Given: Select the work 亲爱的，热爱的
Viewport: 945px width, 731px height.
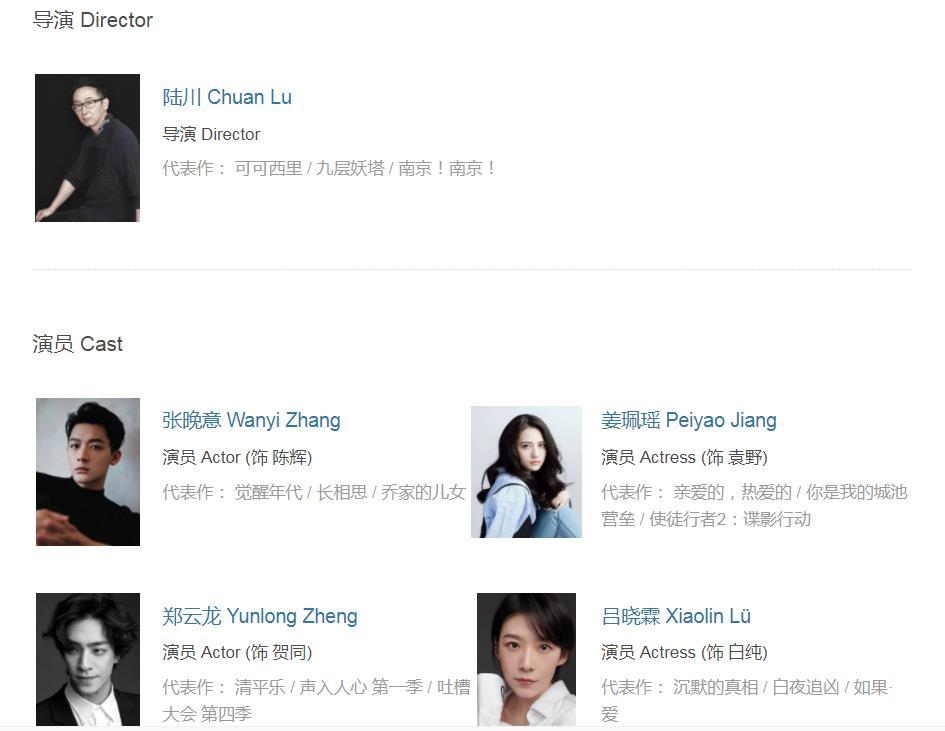Looking at the screenshot, I should pyautogui.click(x=732, y=492).
